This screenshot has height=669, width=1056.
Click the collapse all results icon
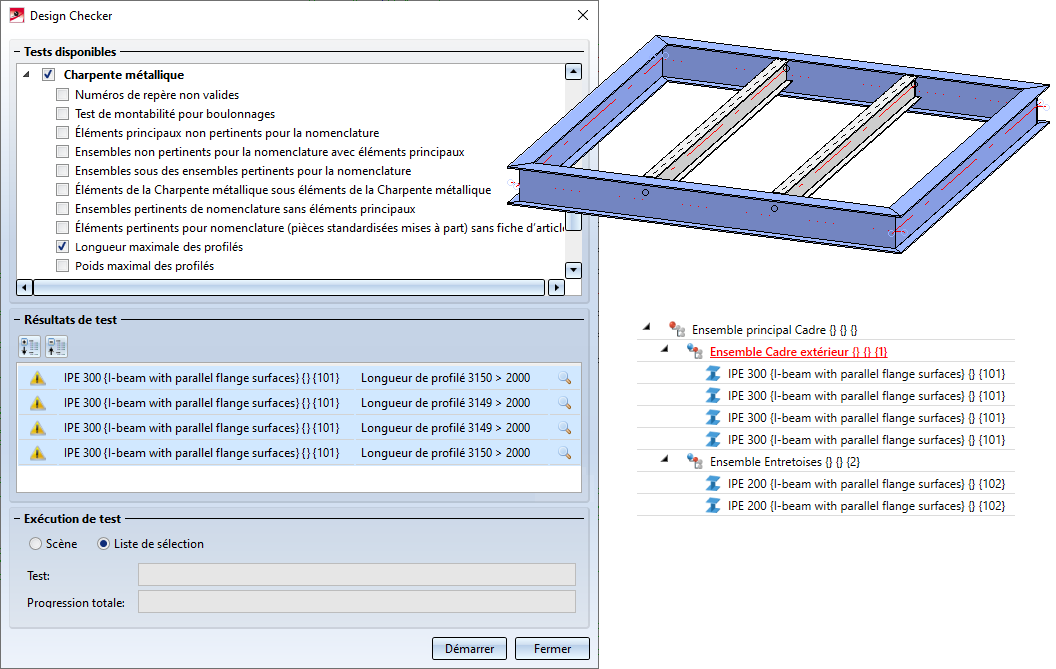[x=57, y=347]
